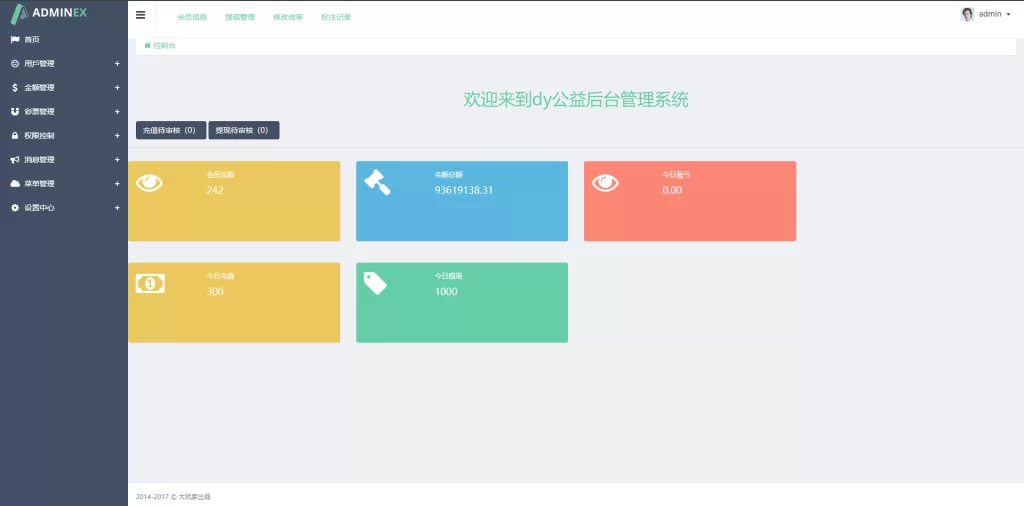Image resolution: width=1024 pixels, height=506 pixels.
Task: Click the gavel icon on the blue card
Action: click(376, 182)
